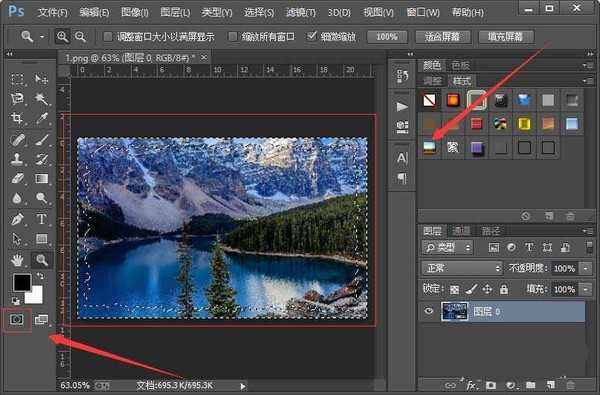Select the Pen tool
This screenshot has width=600, height=395.
17,219
